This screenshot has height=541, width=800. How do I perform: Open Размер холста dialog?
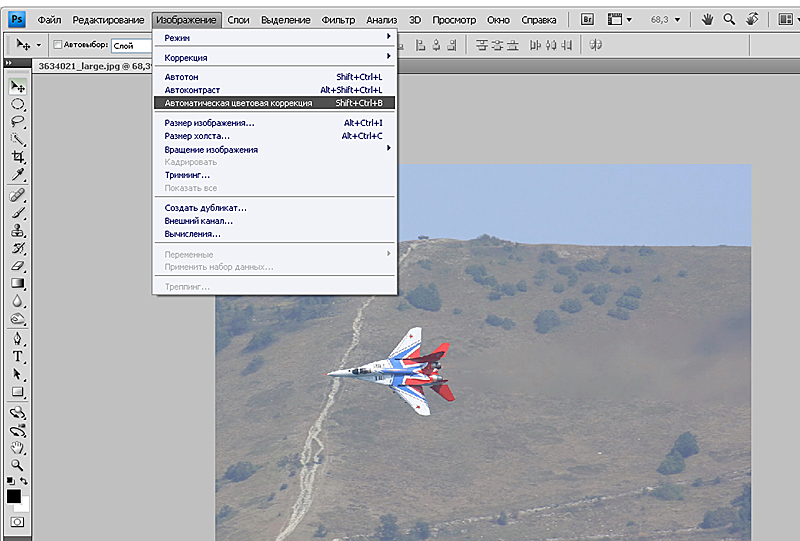tap(274, 136)
